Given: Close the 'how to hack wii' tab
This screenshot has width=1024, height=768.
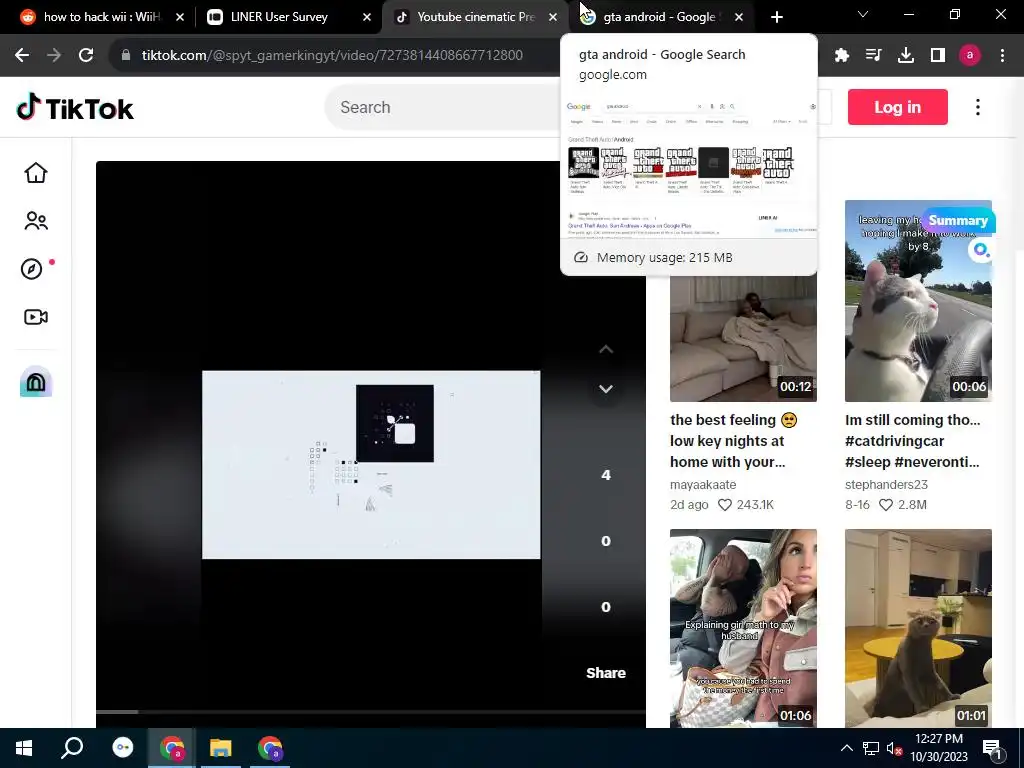Looking at the screenshot, I should point(180,17).
